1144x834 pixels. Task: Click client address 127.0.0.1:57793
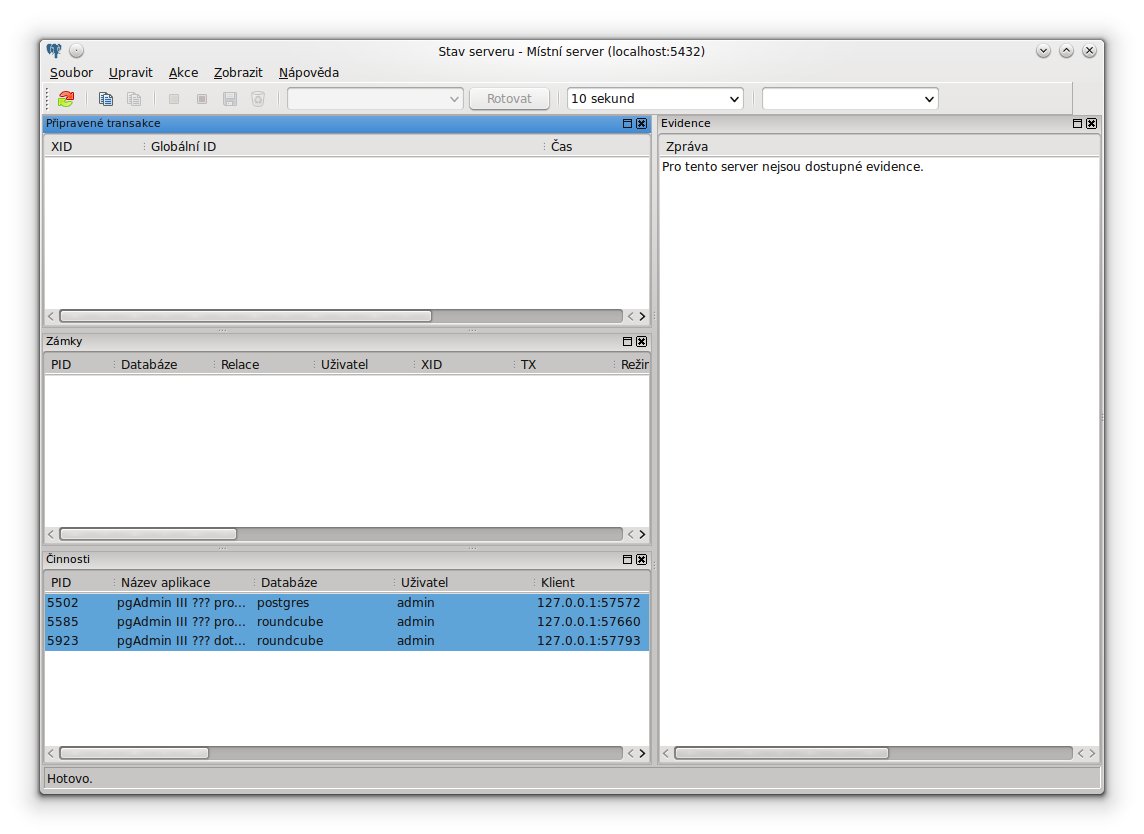[x=588, y=641]
